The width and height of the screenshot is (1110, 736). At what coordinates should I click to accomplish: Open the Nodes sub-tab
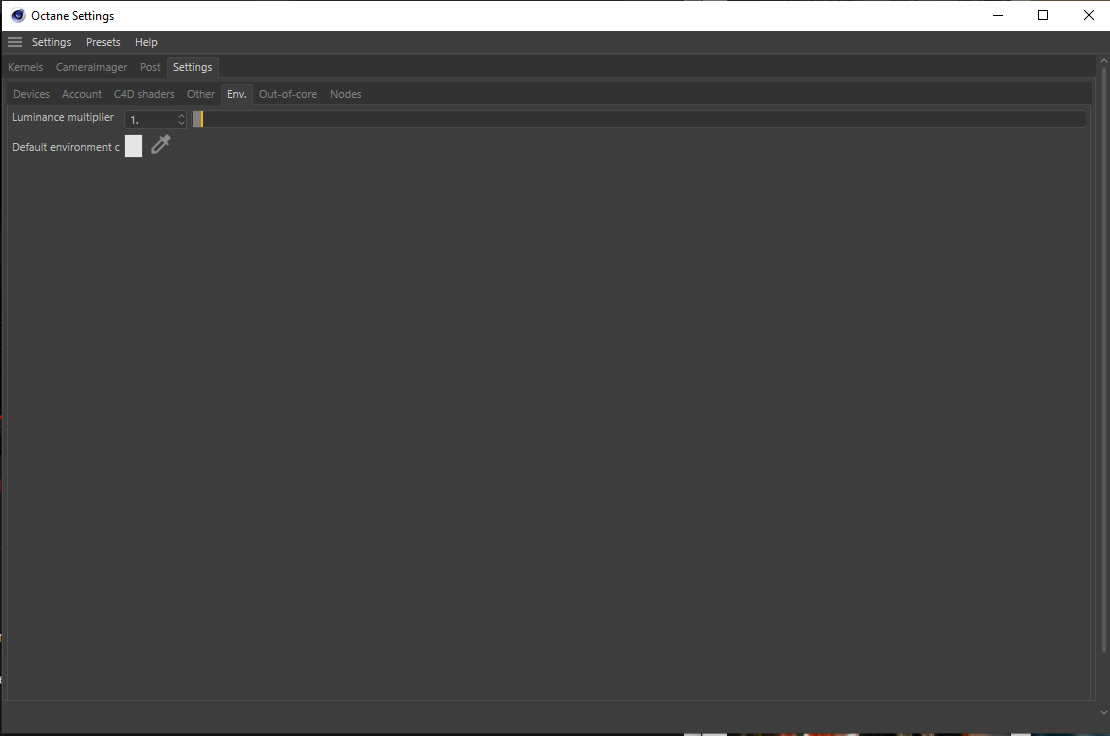345,94
